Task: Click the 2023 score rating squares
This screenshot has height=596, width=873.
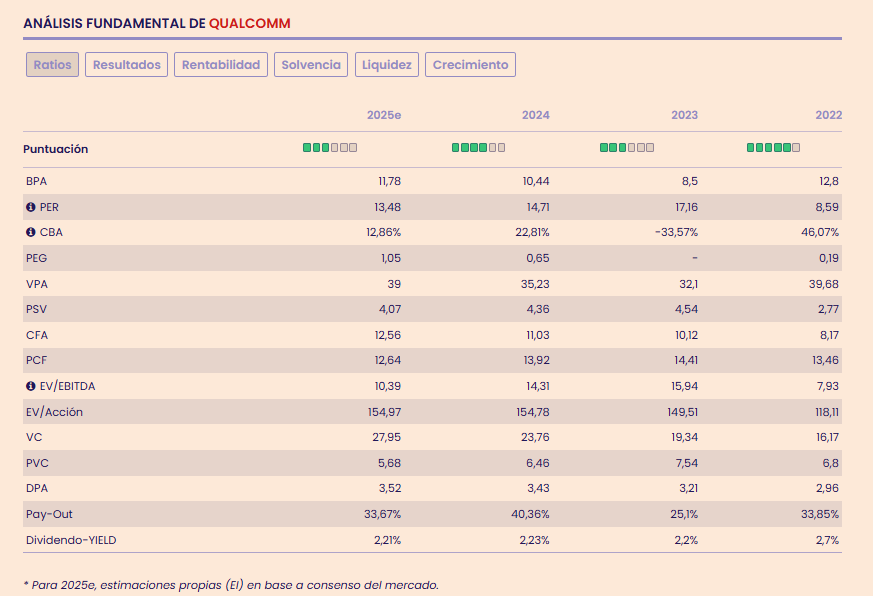Action: click(627, 148)
